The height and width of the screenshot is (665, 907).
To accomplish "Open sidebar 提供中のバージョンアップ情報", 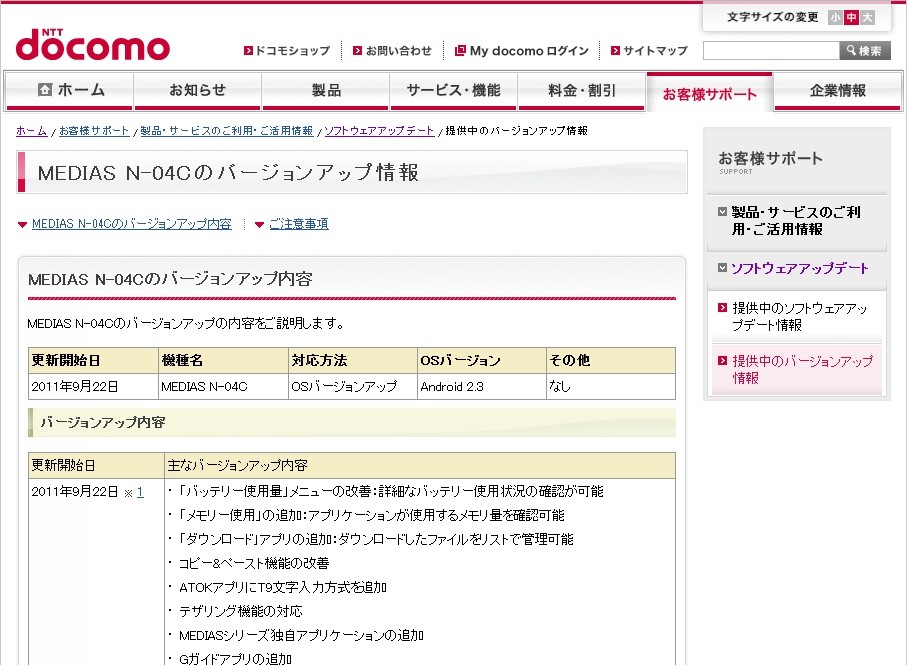I will (x=802, y=369).
